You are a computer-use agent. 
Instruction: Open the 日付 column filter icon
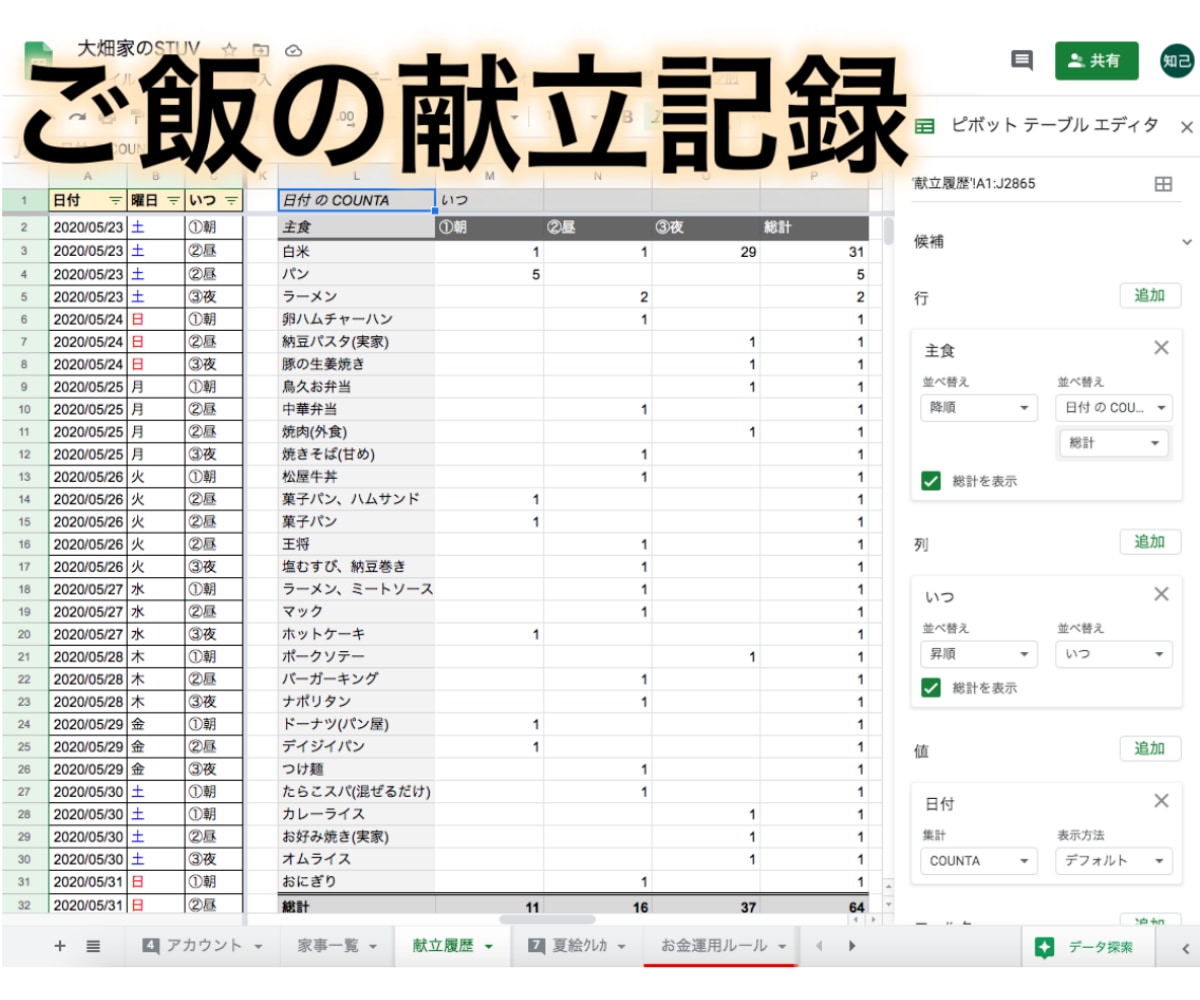[115, 200]
